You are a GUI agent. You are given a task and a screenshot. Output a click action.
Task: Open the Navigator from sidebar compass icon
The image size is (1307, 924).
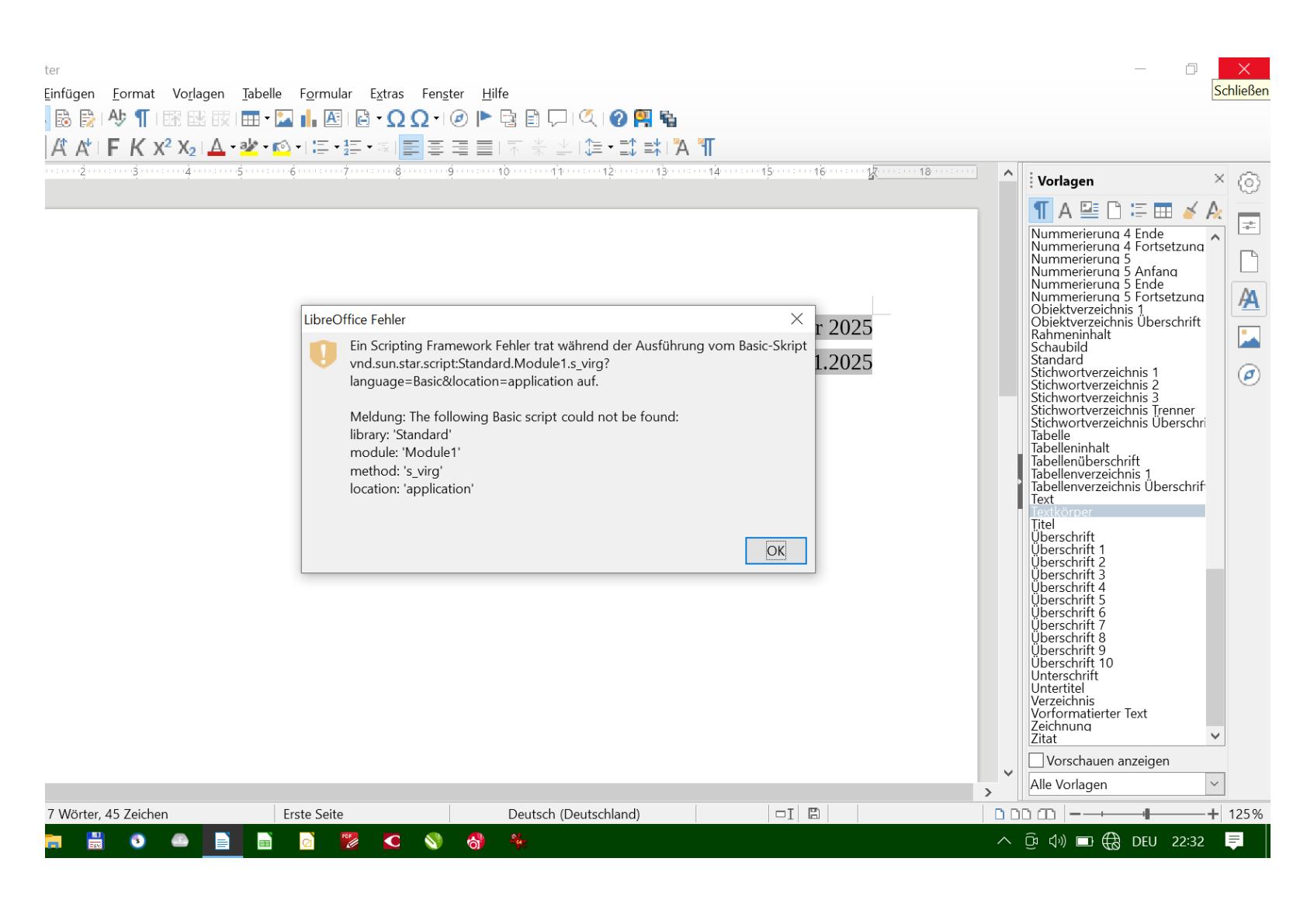(1249, 375)
